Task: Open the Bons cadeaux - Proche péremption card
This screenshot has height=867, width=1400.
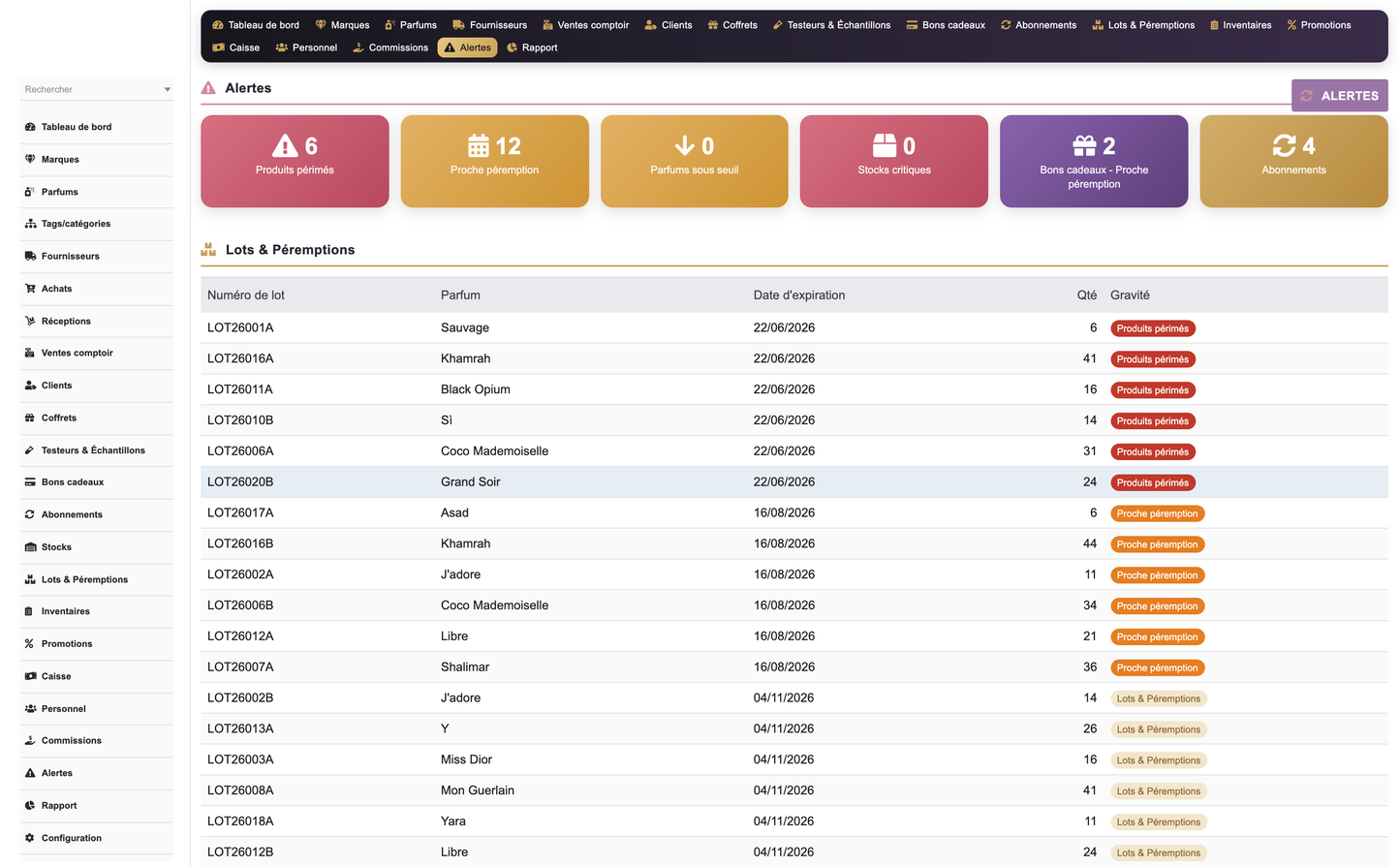Action: [x=1094, y=161]
